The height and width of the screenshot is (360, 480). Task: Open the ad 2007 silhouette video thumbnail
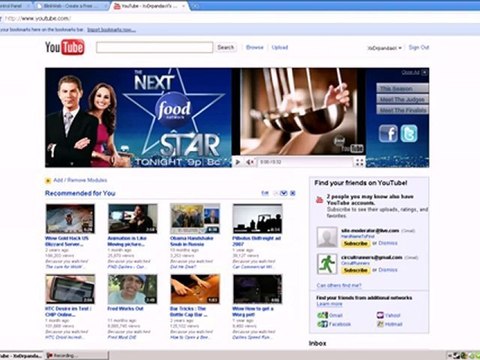[x=257, y=219]
